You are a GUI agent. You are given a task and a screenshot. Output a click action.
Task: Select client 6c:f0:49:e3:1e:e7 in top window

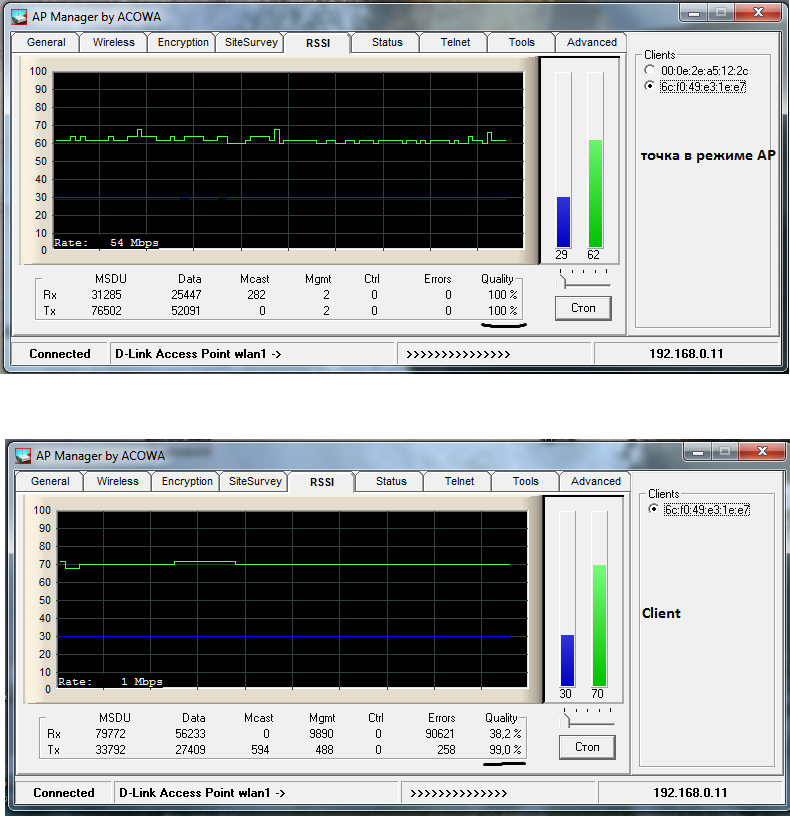click(649, 86)
